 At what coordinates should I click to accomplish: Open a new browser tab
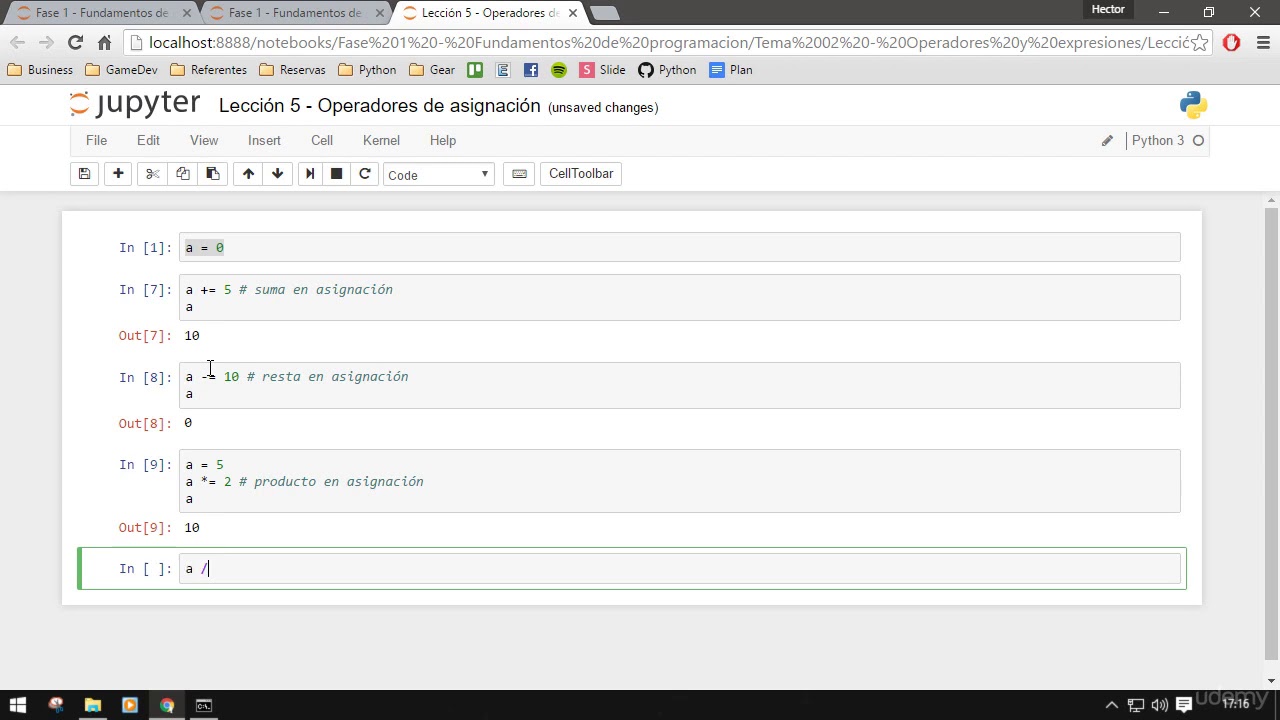604,13
